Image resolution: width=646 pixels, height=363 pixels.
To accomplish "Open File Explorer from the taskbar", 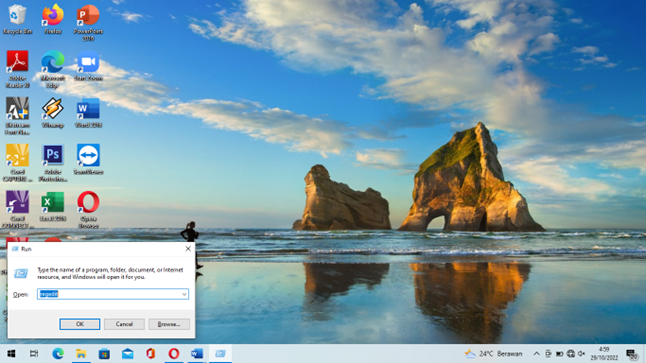I will coord(81,354).
